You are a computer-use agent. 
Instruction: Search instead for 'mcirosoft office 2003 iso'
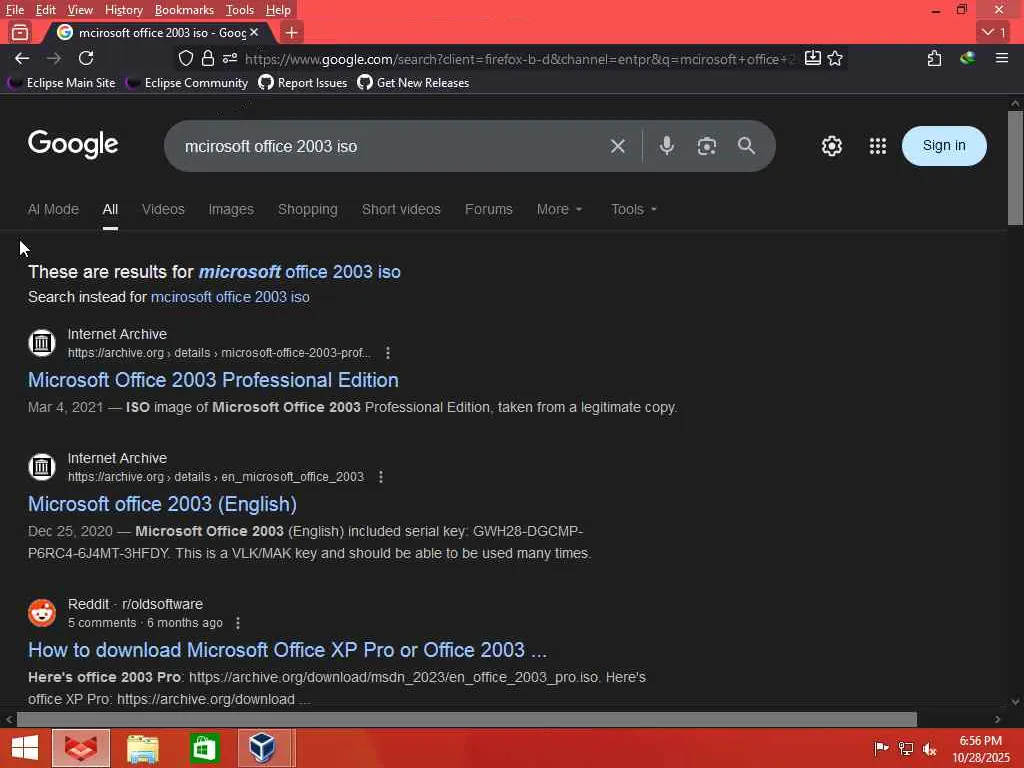230,297
